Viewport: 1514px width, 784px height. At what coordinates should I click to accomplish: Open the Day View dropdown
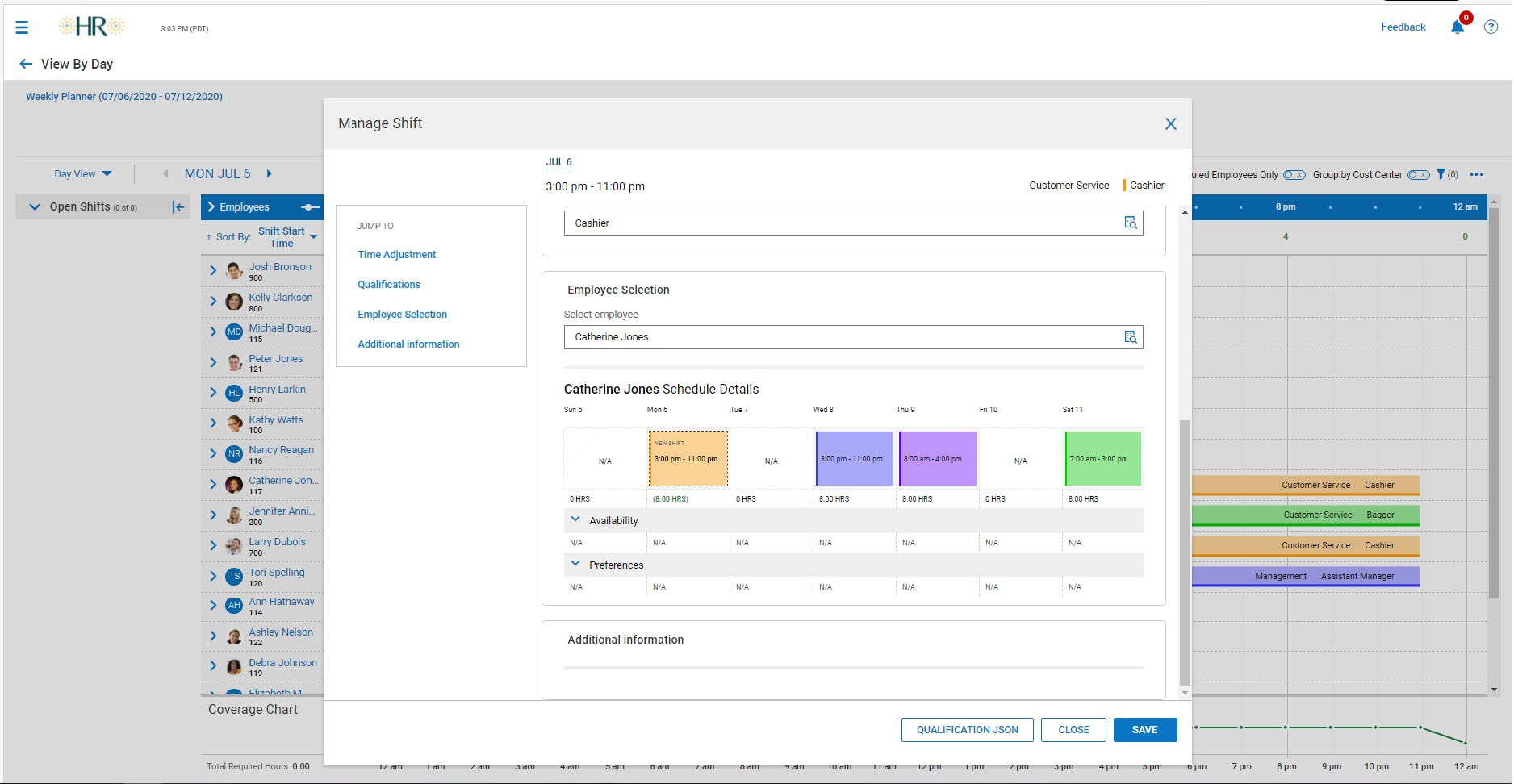click(83, 174)
